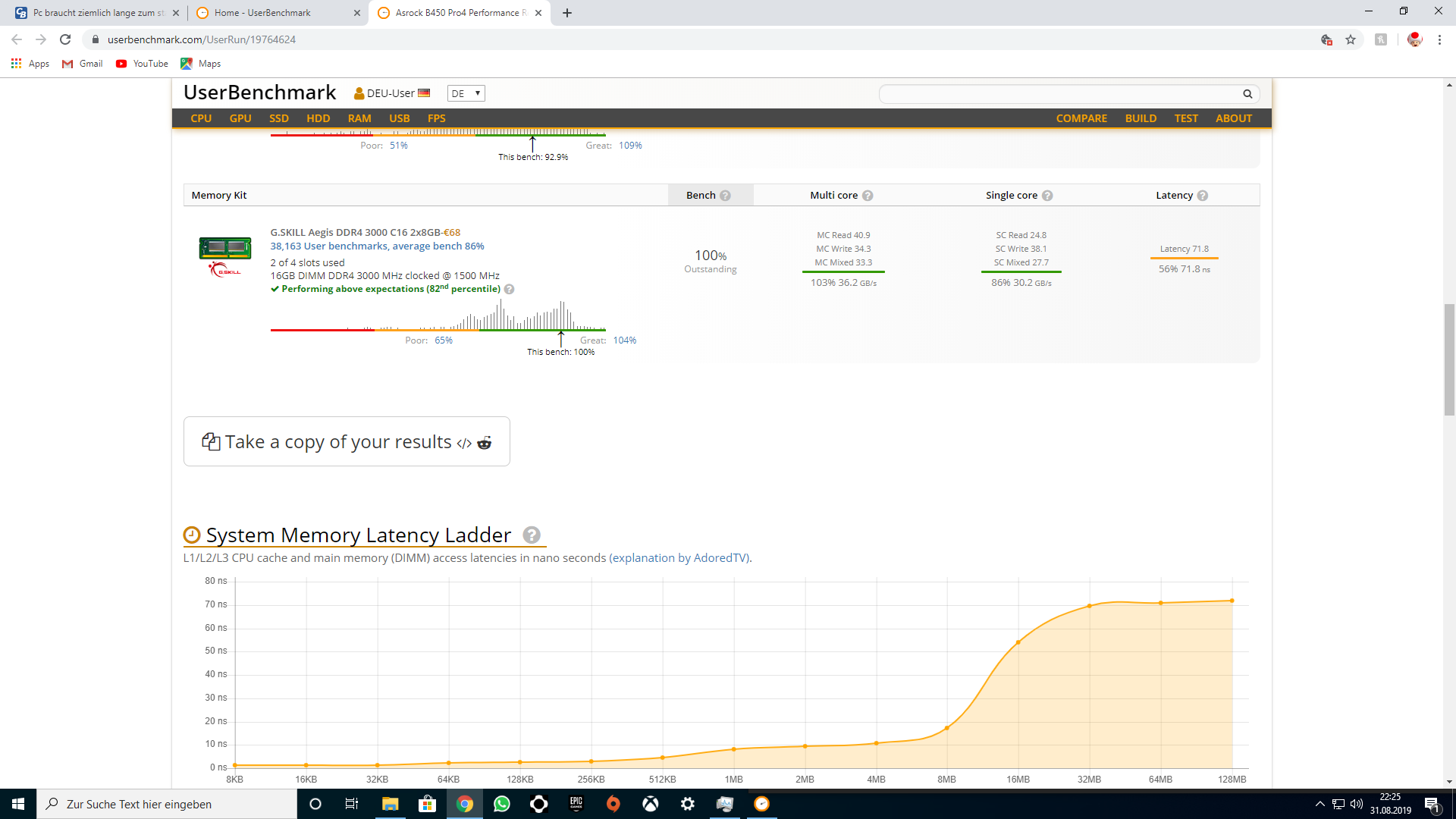Image resolution: width=1456 pixels, height=819 pixels.
Task: Open WhatsApp from the taskbar
Action: [x=502, y=804]
